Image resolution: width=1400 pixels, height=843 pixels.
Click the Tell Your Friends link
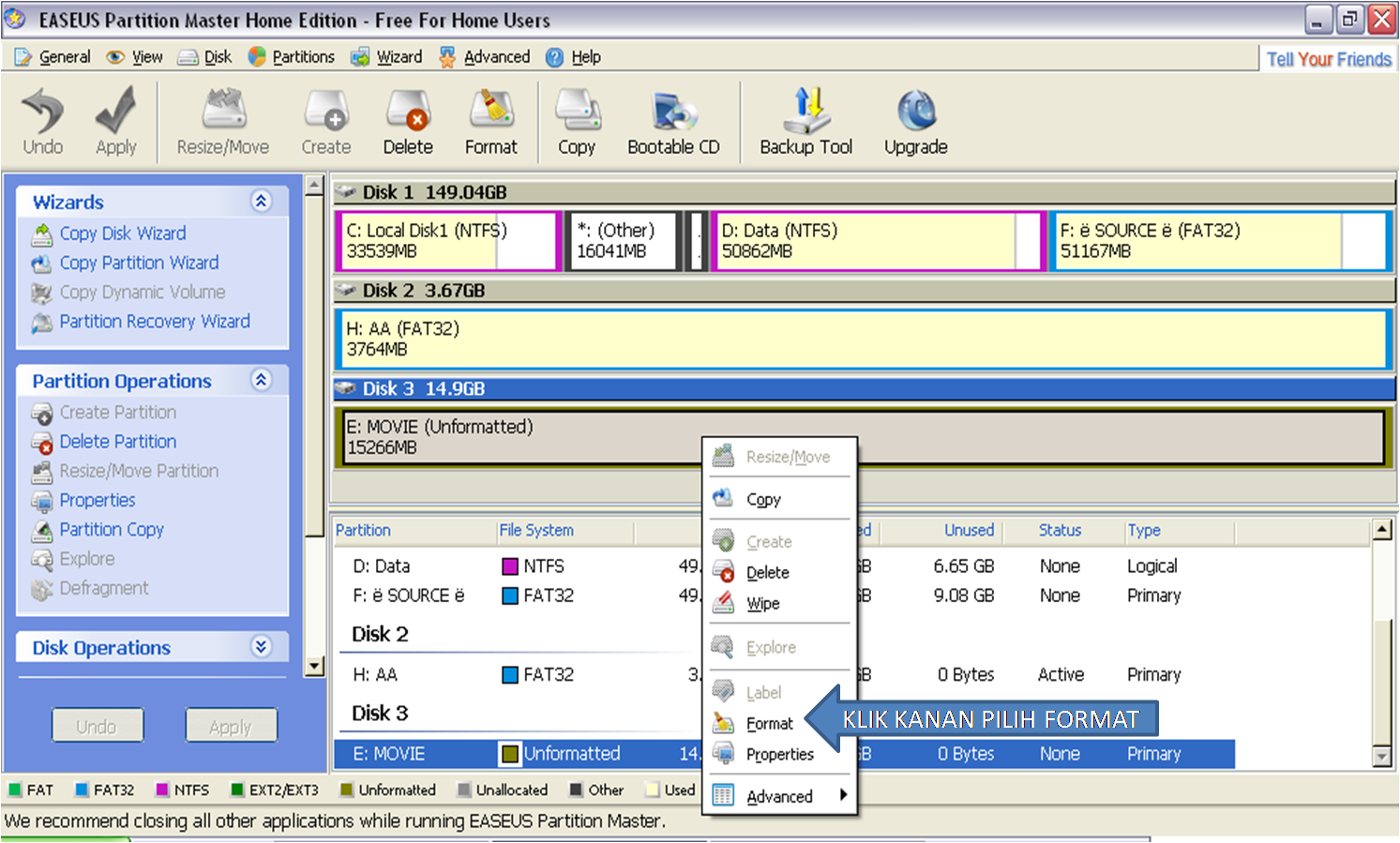[1329, 59]
